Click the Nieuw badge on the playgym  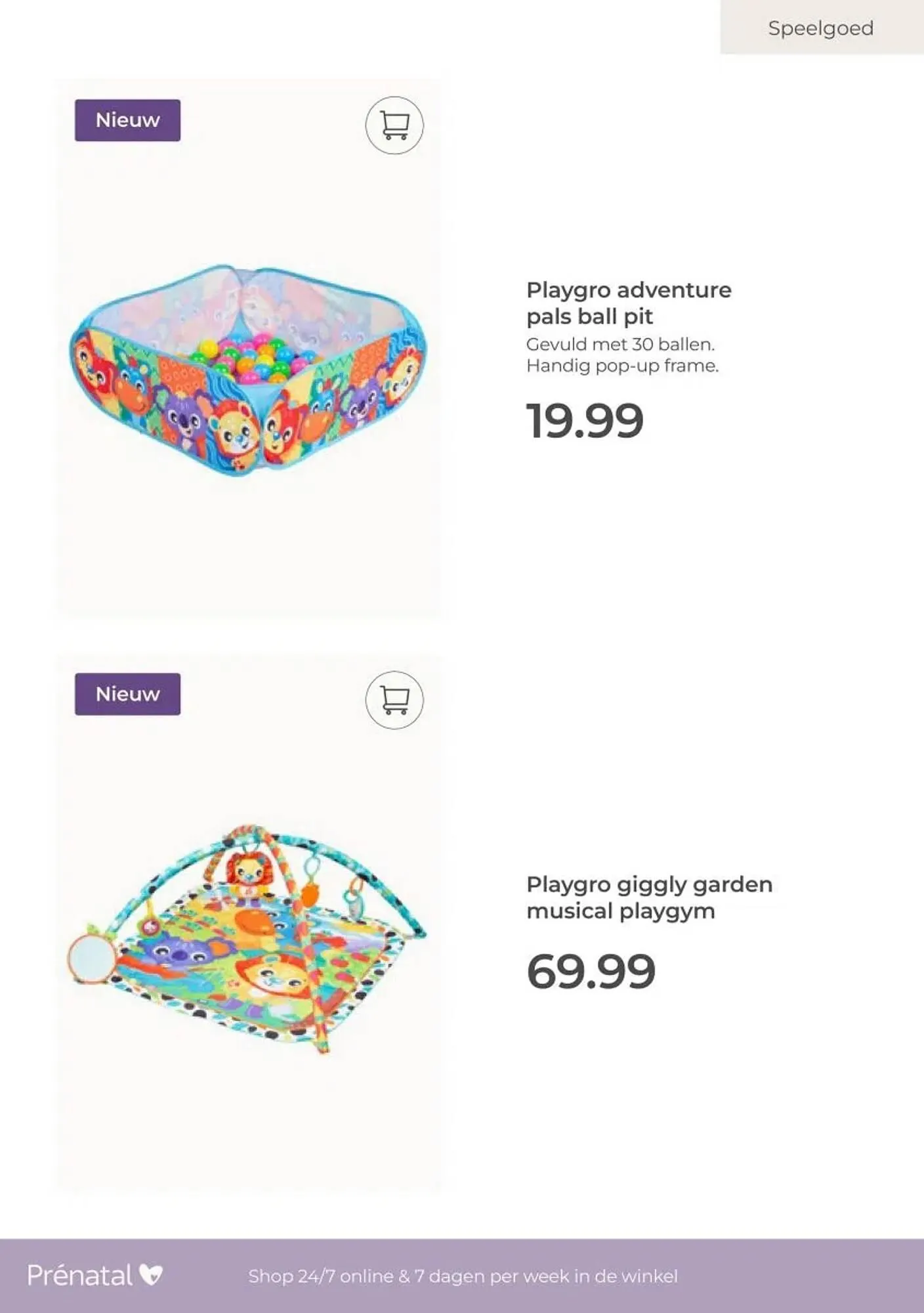tap(127, 694)
